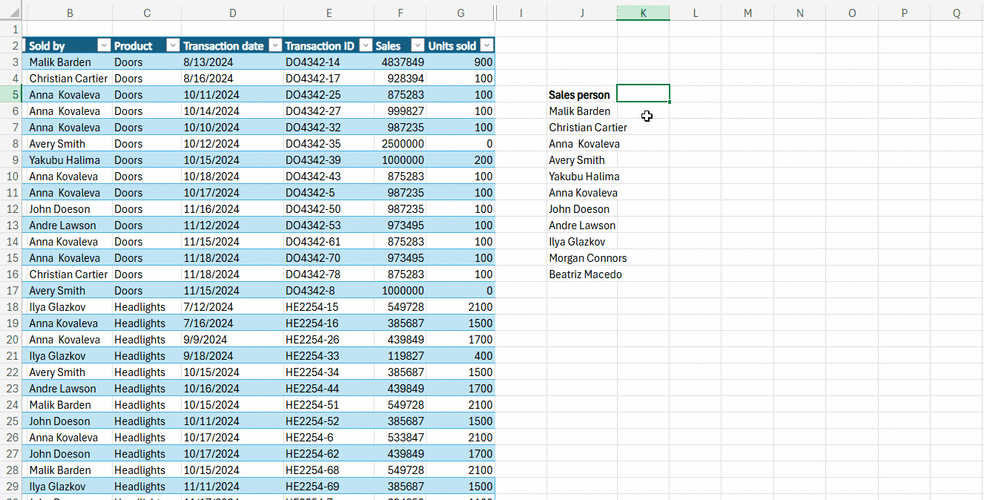Open the Transaction ID filter dropdown

[x=364, y=46]
